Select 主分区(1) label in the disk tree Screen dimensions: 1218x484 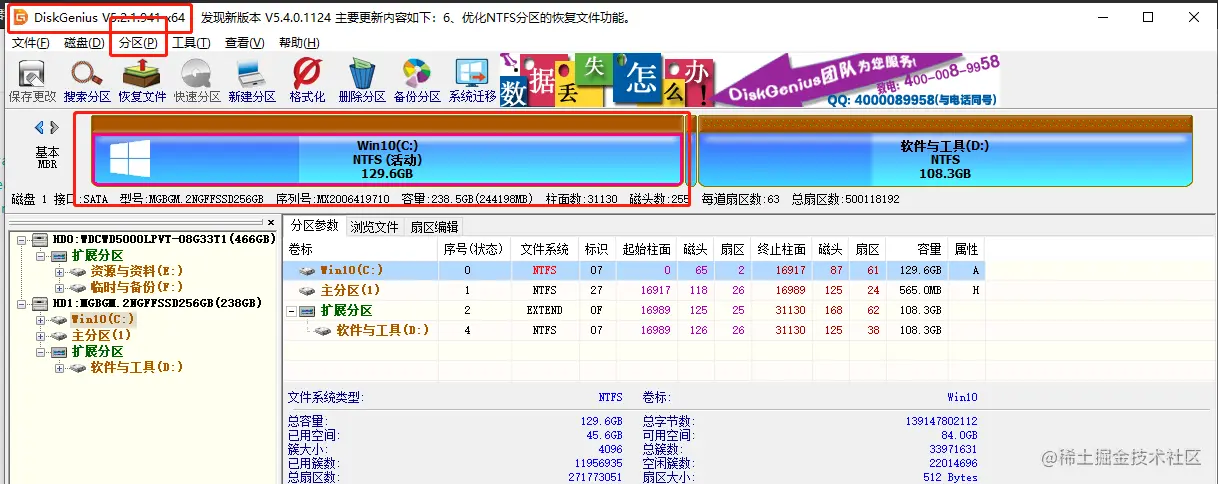click(102, 335)
